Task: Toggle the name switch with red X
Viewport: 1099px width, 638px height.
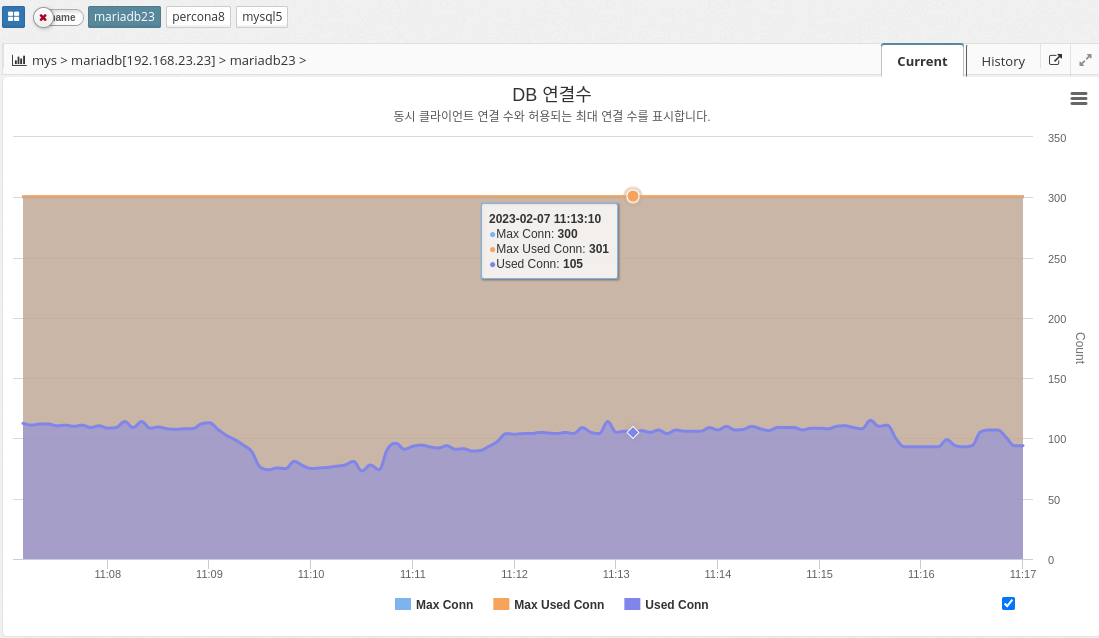Action: pyautogui.click(x=57, y=17)
